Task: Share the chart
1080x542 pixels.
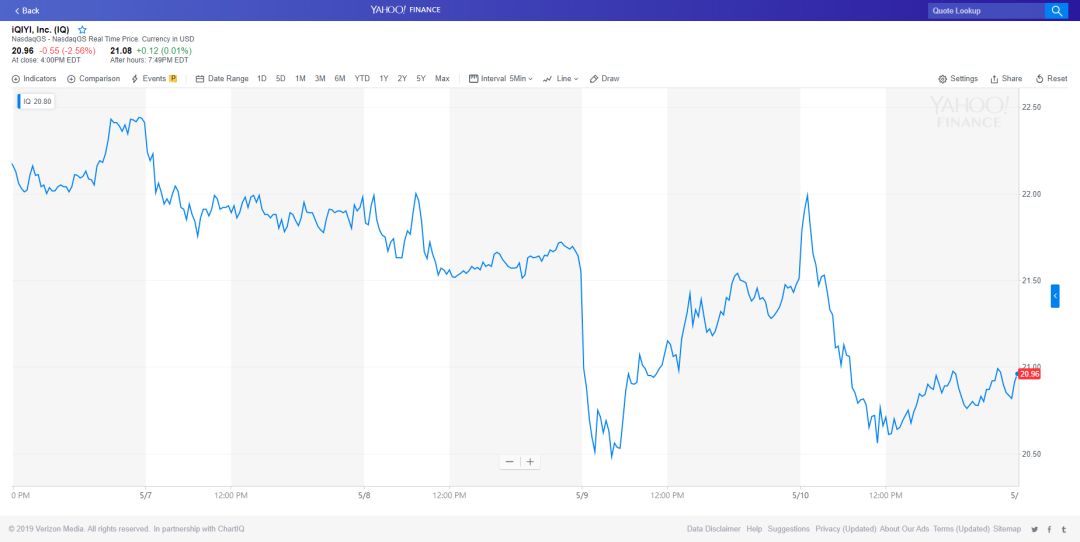Action: click(1006, 79)
